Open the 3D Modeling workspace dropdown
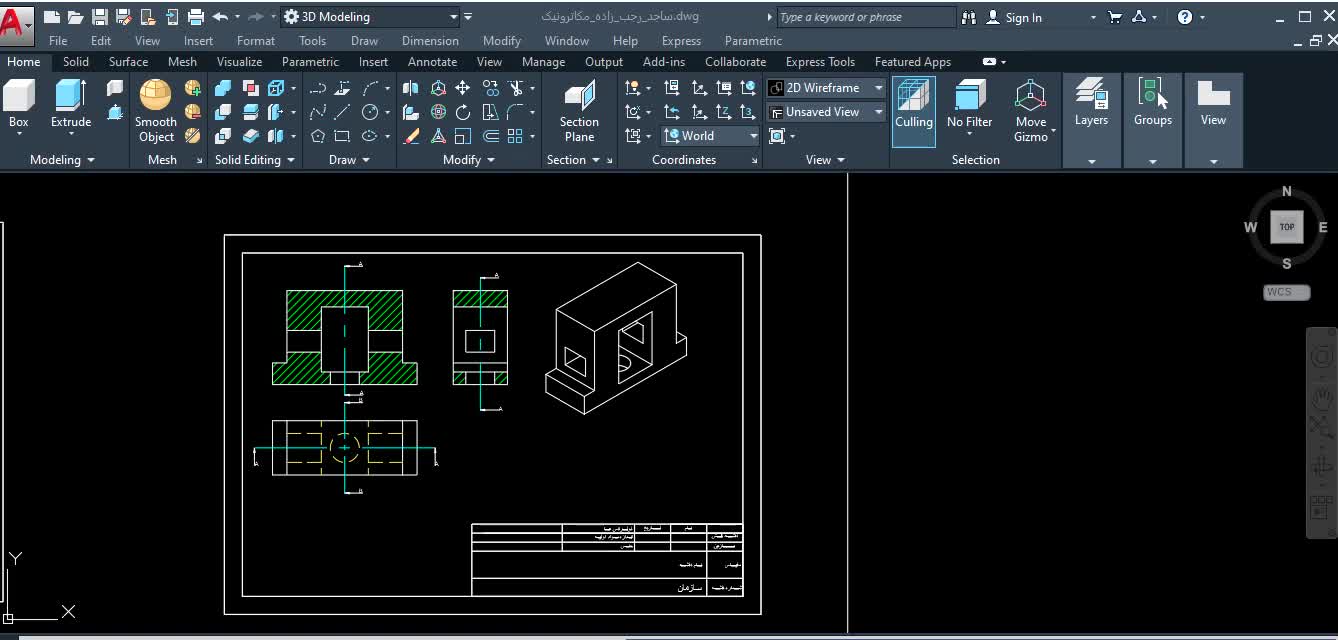This screenshot has width=1338, height=640. click(370, 17)
